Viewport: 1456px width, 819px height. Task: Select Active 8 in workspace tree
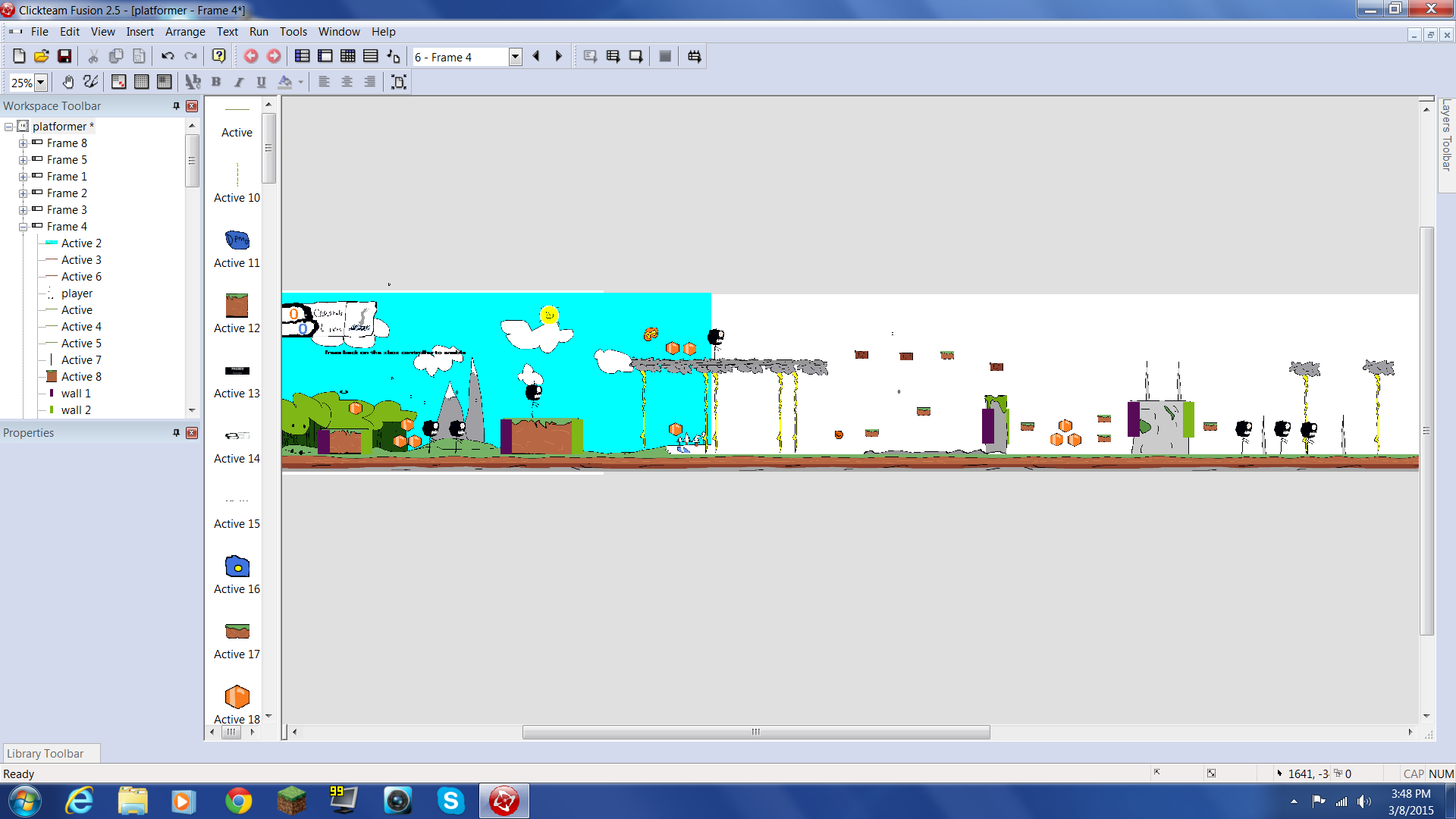tap(81, 377)
